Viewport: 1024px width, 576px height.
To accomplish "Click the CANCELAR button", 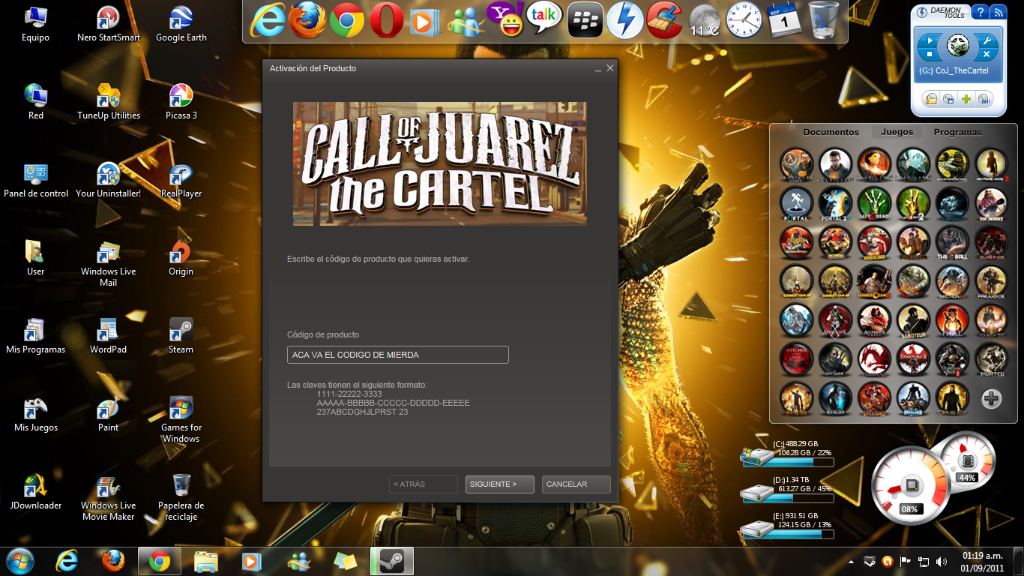I will click(x=575, y=484).
